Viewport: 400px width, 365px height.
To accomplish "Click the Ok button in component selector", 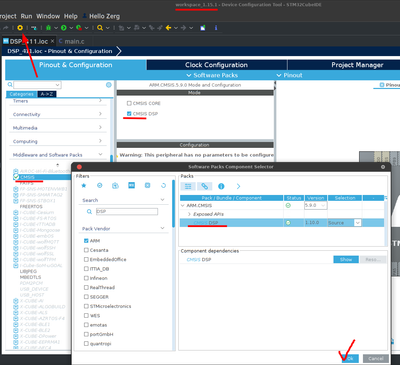I will point(350,358).
